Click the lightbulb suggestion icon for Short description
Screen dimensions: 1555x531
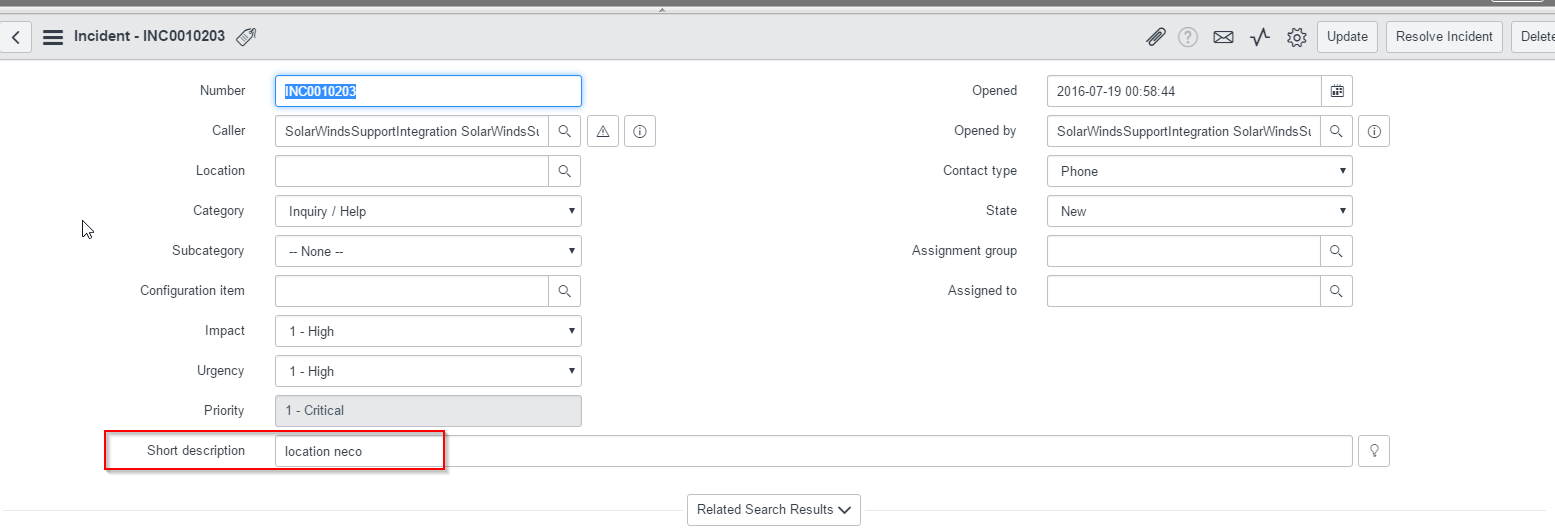pos(1374,451)
